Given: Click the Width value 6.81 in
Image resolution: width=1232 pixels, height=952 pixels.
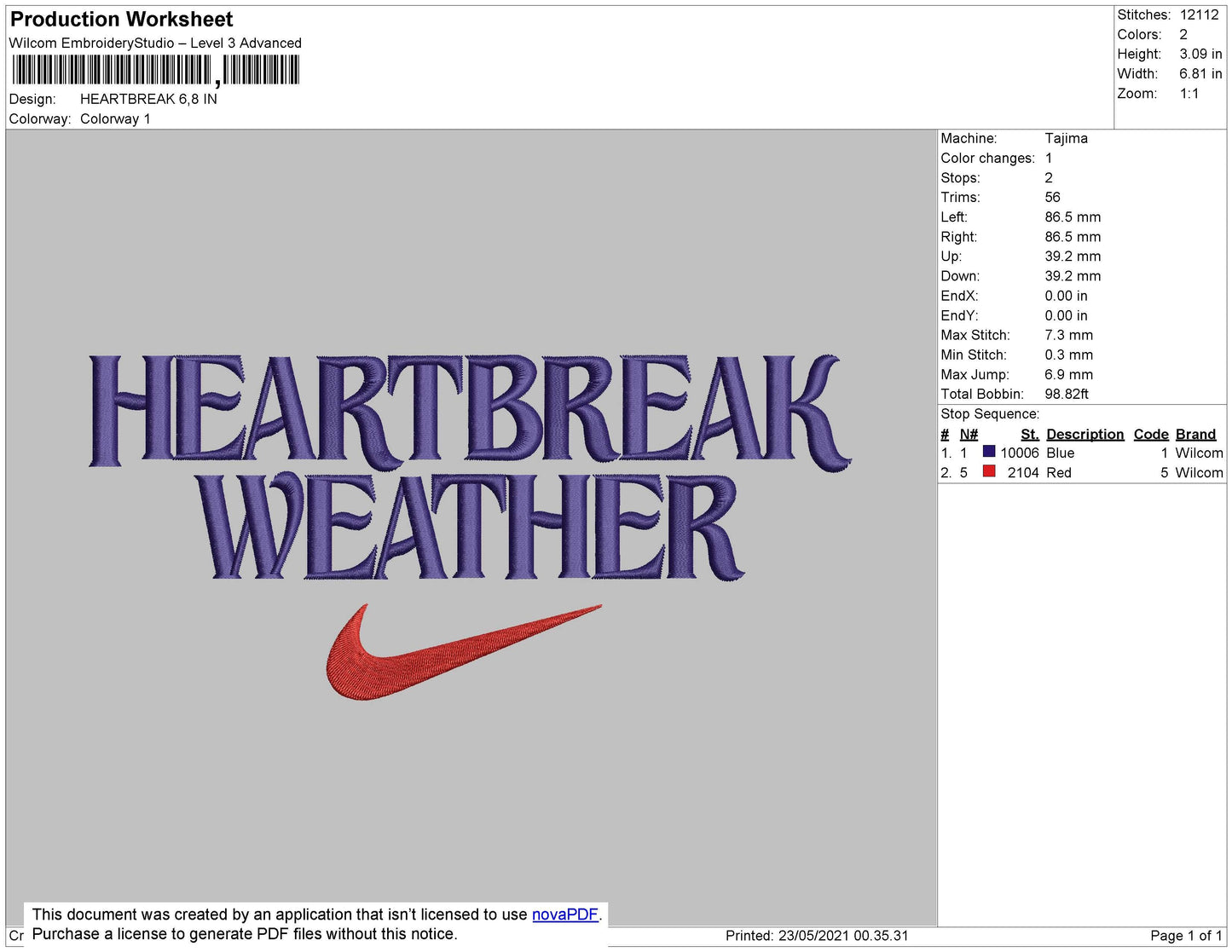Looking at the screenshot, I should point(1200,73).
